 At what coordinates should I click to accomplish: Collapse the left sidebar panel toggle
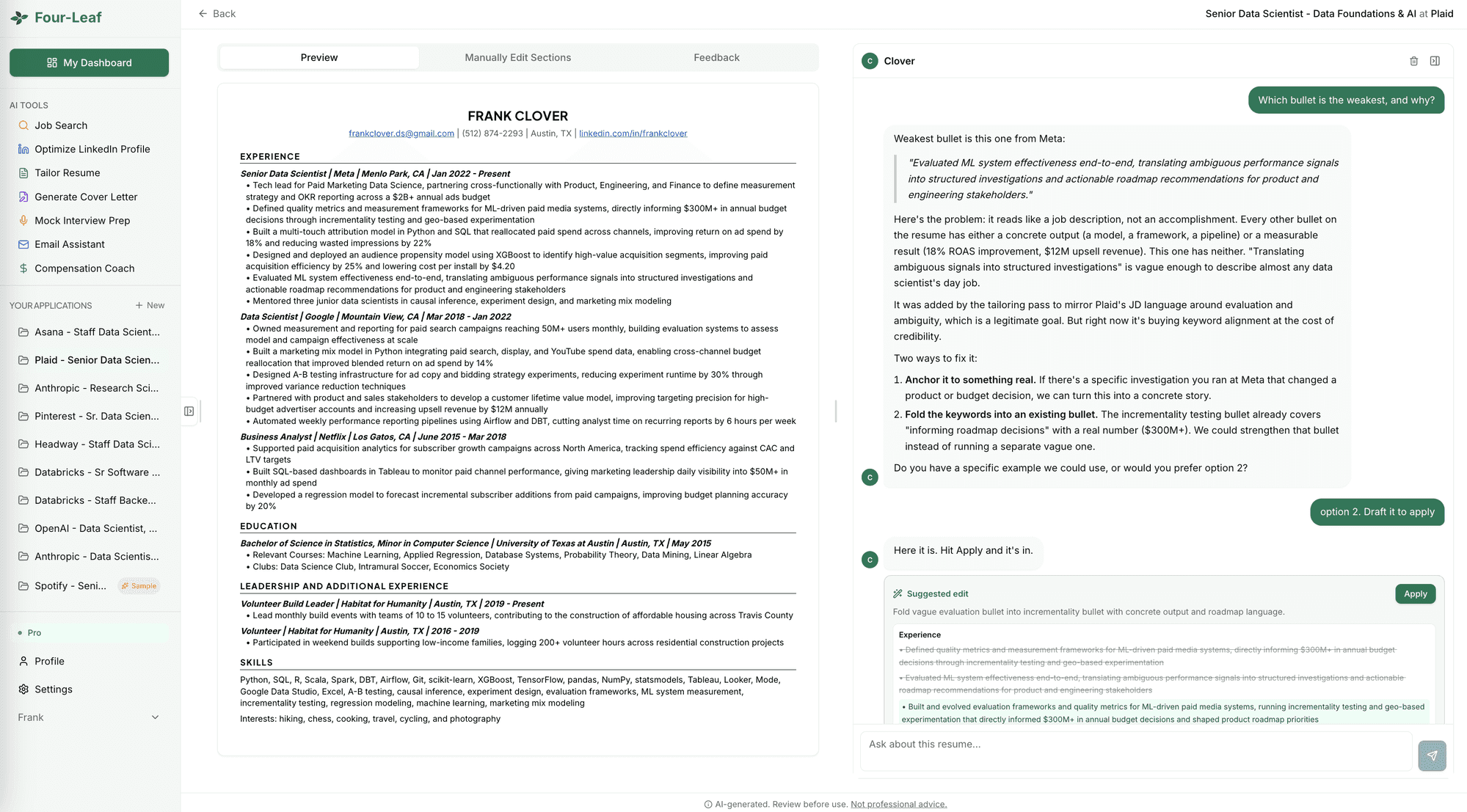189,412
